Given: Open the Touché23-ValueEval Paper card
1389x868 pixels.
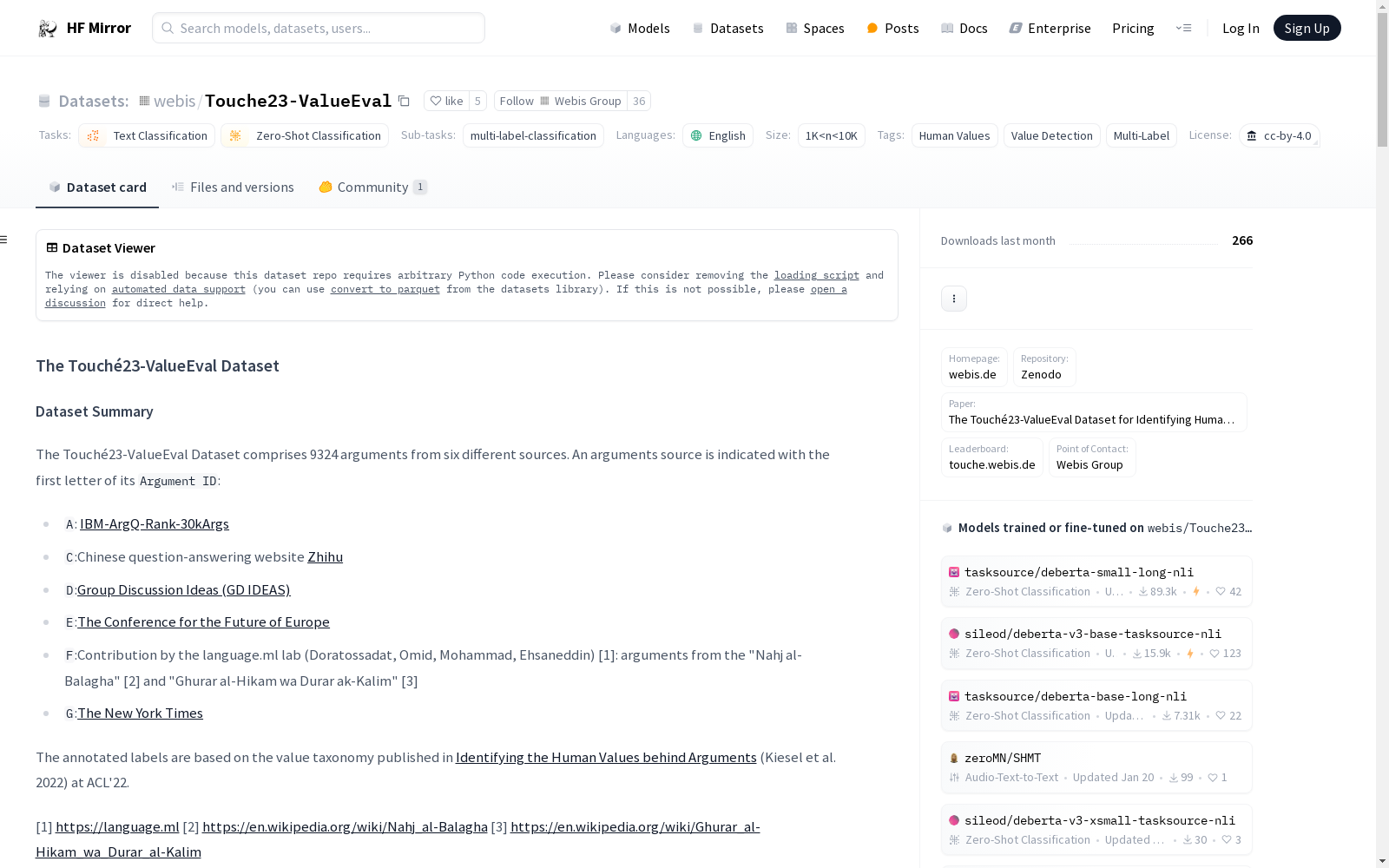Looking at the screenshot, I should tap(1094, 412).
